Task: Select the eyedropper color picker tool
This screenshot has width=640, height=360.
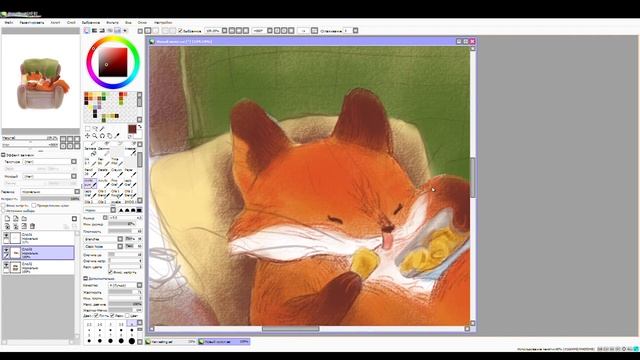Action: [117, 136]
